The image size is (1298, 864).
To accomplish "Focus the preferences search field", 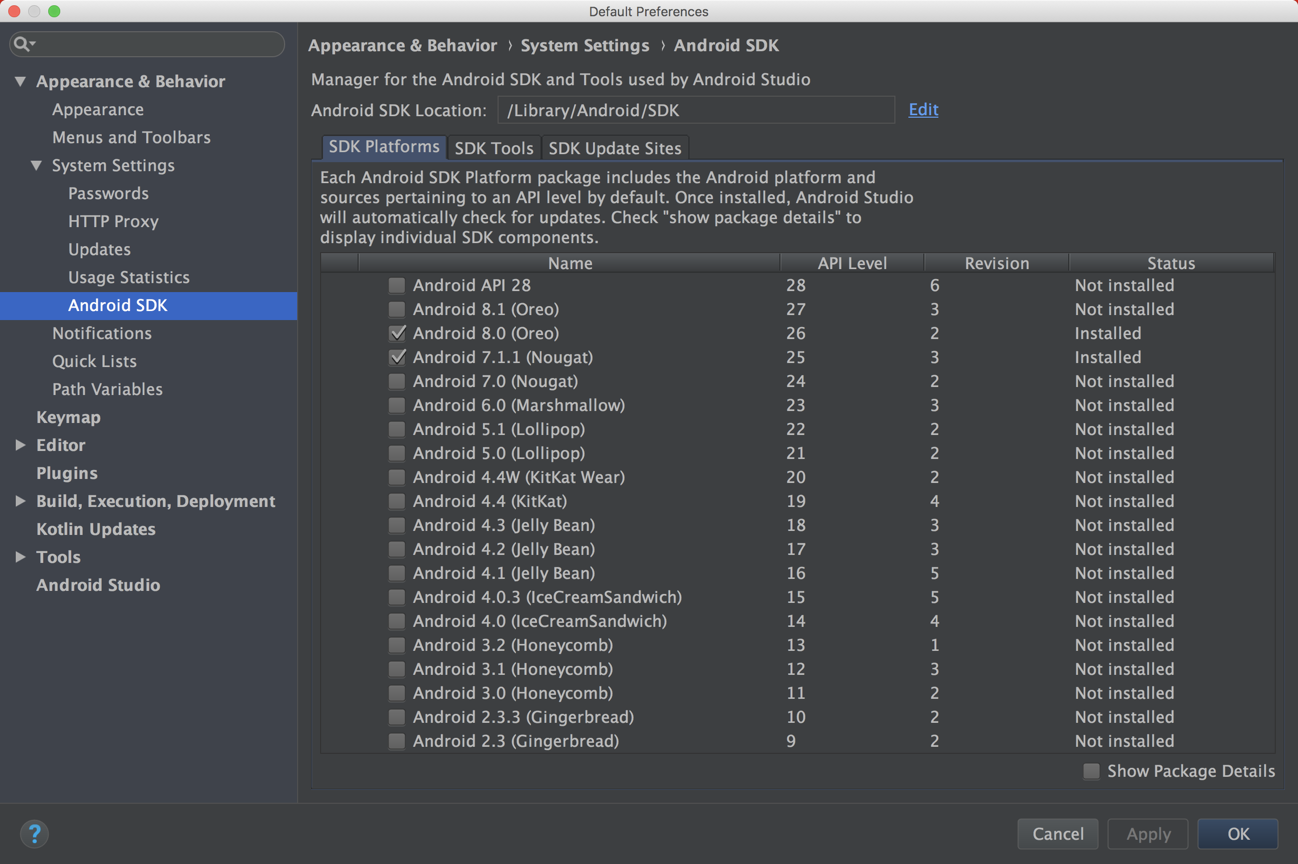I will point(147,44).
